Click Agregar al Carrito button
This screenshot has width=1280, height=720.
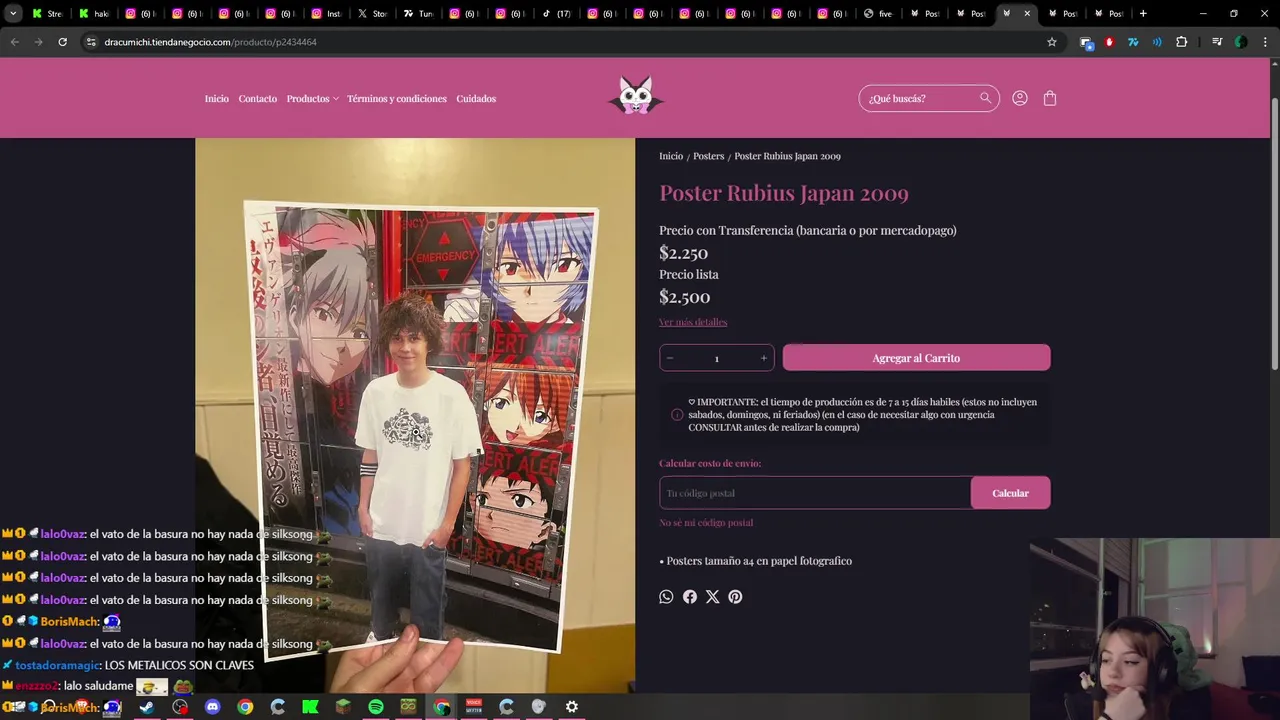click(916, 358)
